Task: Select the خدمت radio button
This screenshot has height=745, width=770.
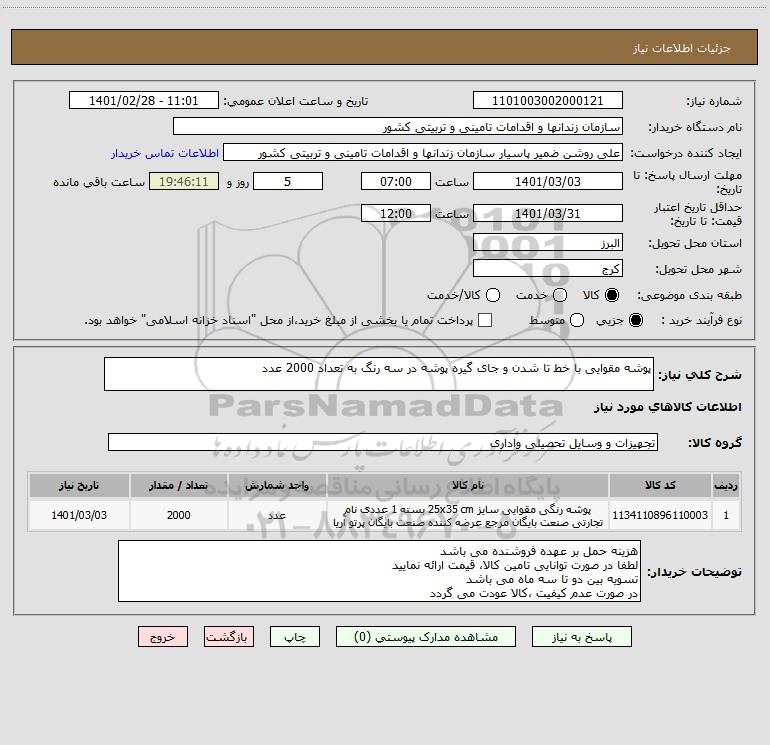Action: pyautogui.click(x=560, y=295)
